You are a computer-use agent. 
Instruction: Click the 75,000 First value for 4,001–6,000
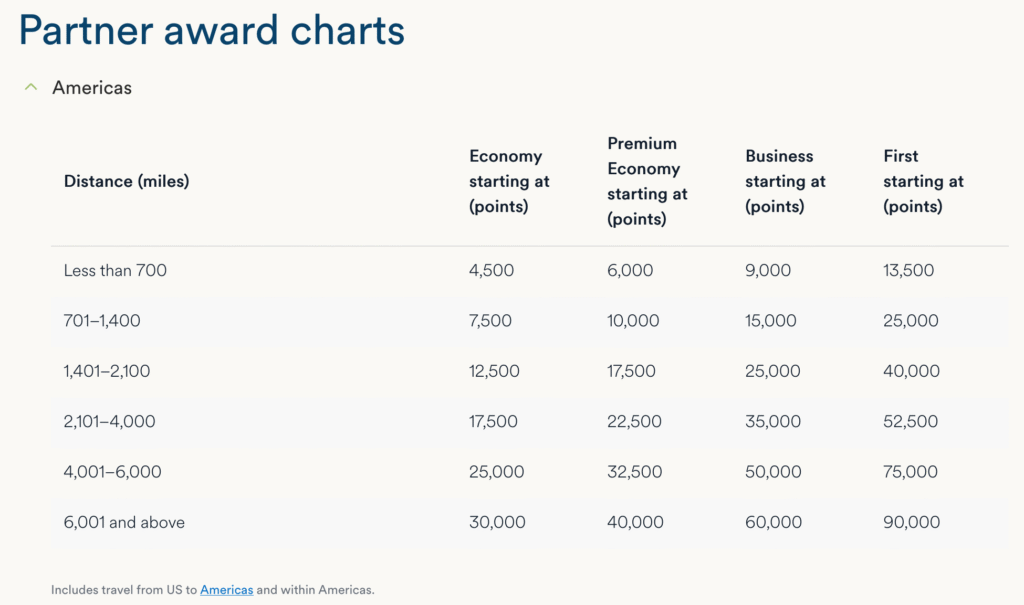(x=910, y=472)
